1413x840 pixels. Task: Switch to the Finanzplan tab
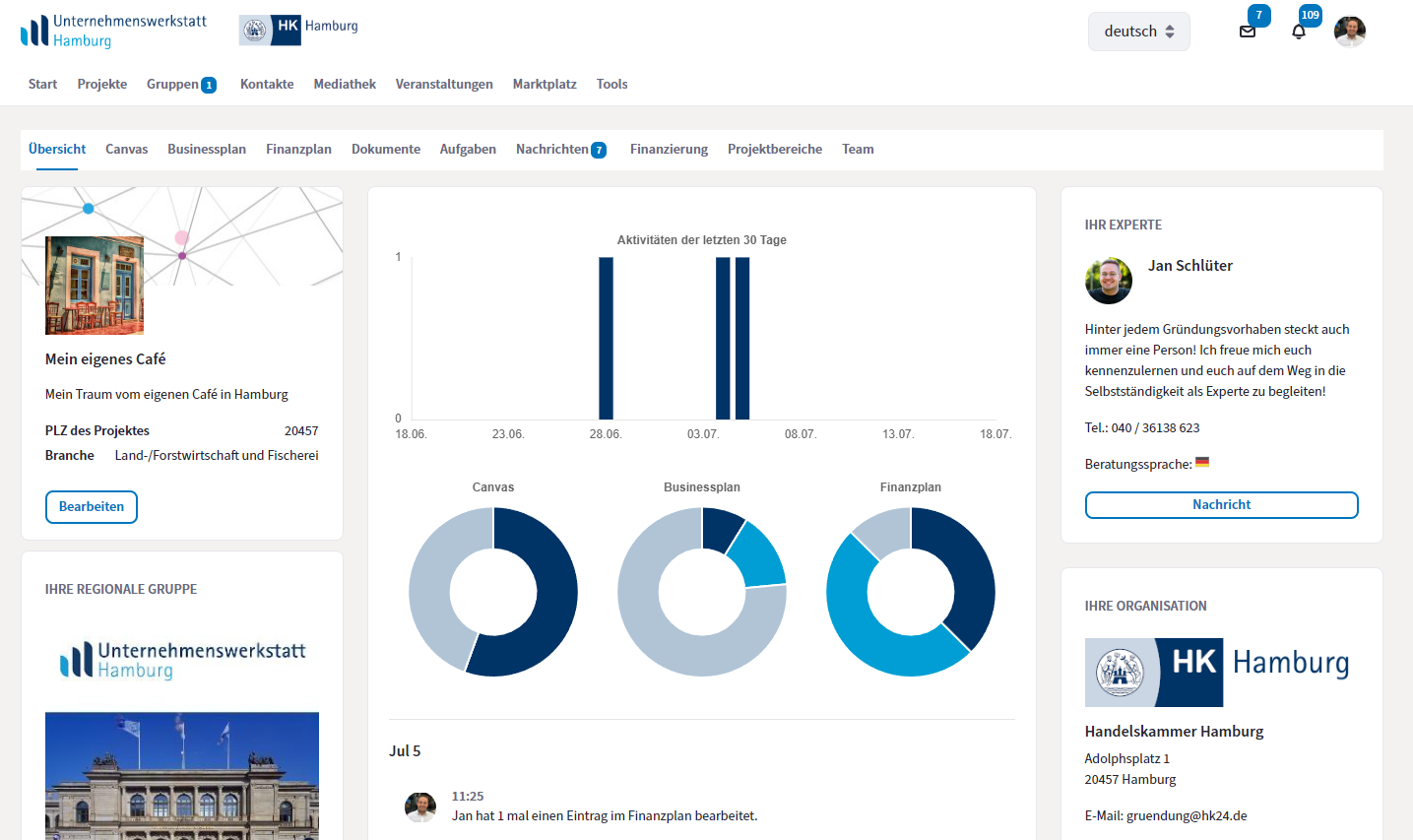[298, 150]
